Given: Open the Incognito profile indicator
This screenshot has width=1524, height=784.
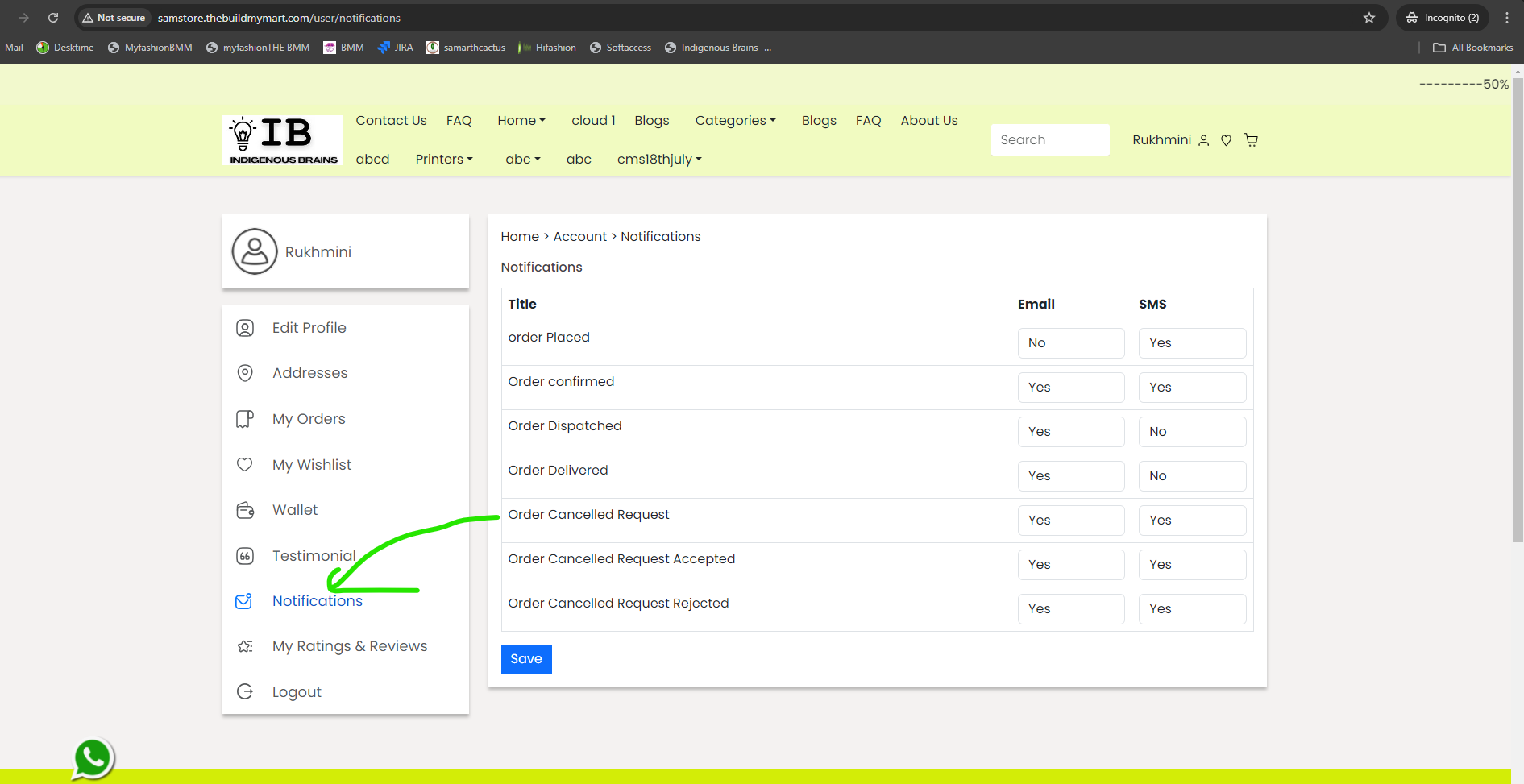Looking at the screenshot, I should (1443, 18).
